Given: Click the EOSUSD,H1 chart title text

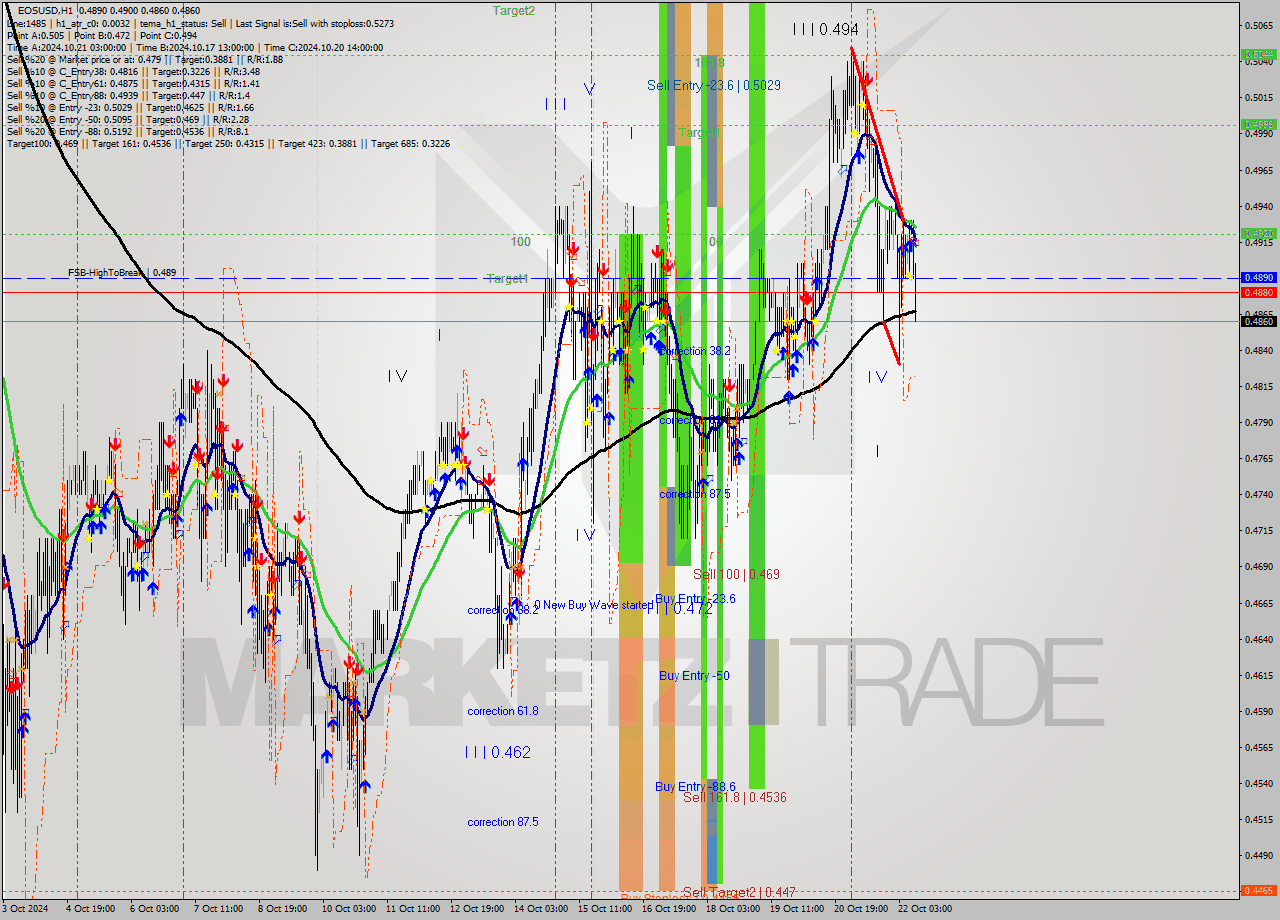Looking at the screenshot, I should (45, 9).
